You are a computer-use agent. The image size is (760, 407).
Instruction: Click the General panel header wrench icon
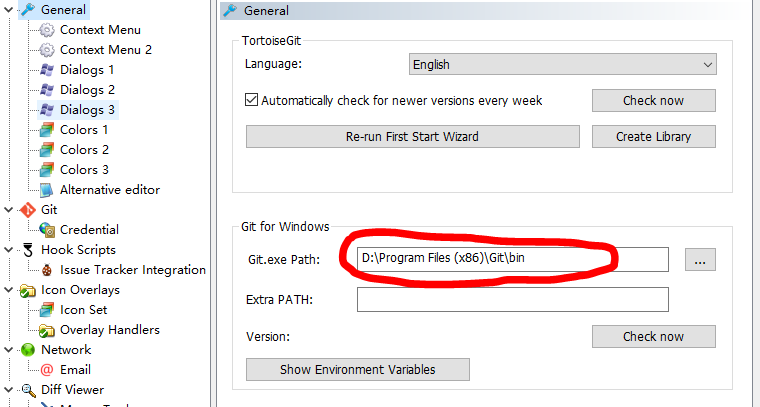pyautogui.click(x=230, y=10)
